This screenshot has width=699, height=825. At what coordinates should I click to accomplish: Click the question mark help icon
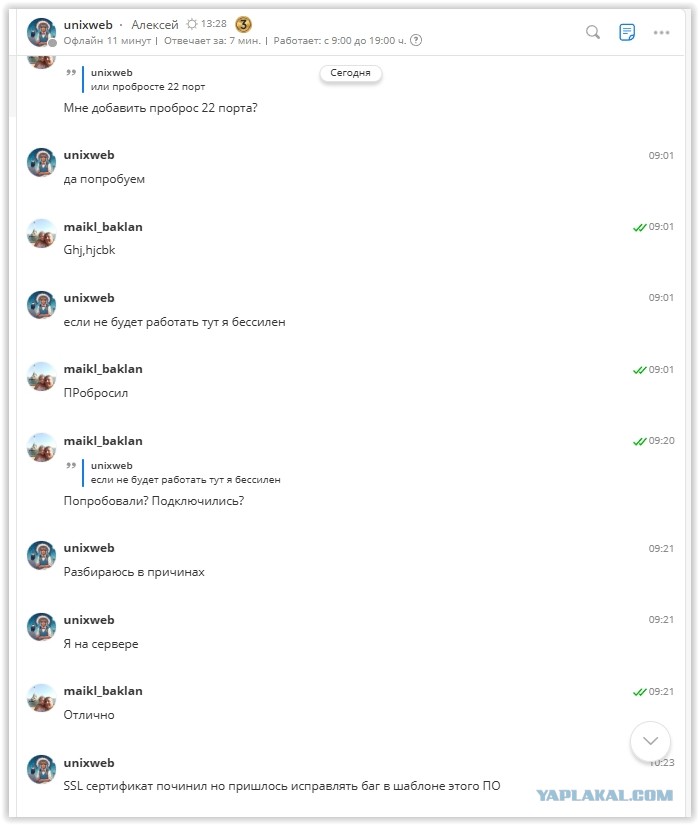[416, 41]
